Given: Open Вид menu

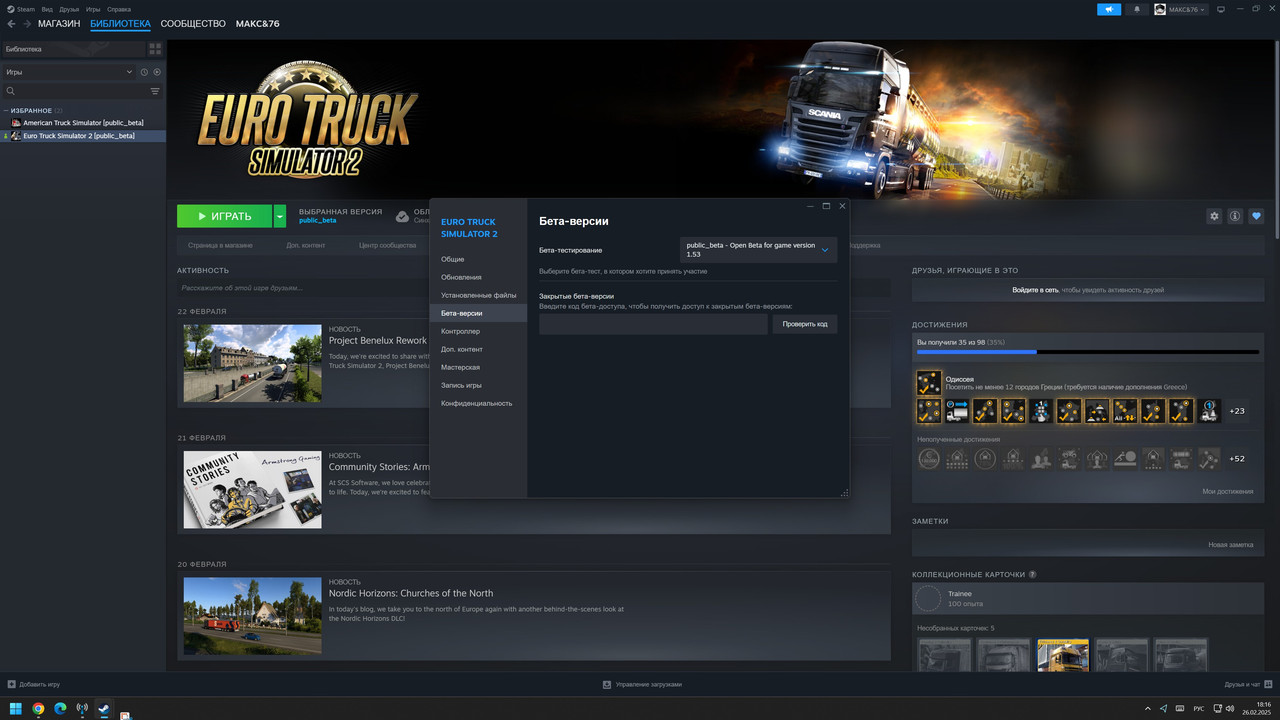Looking at the screenshot, I should (47, 9).
